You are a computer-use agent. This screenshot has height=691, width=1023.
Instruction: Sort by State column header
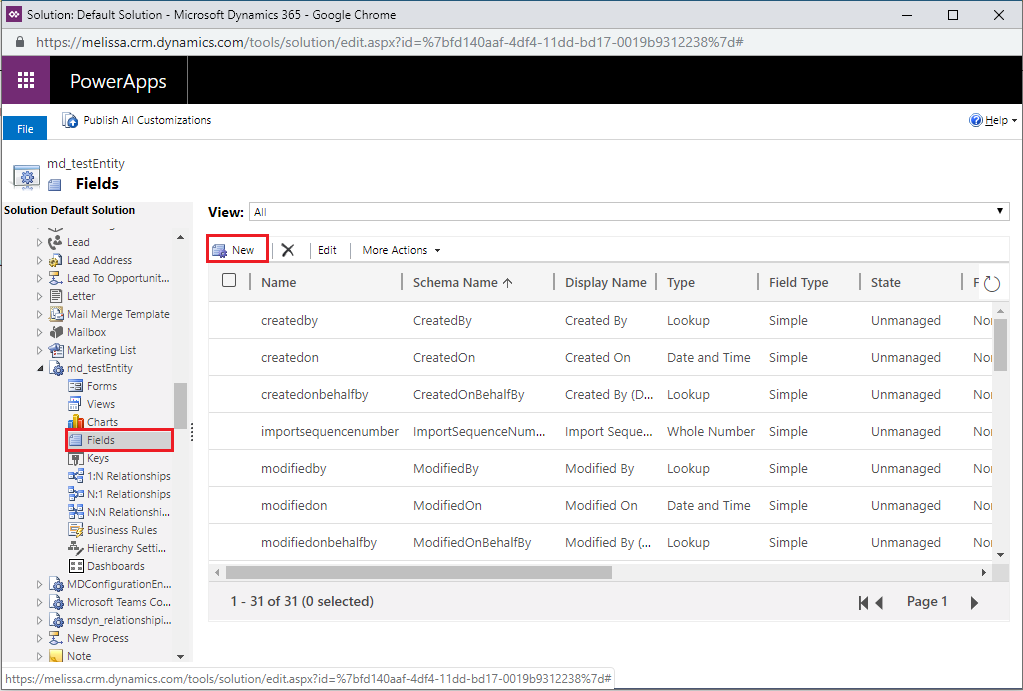point(885,283)
